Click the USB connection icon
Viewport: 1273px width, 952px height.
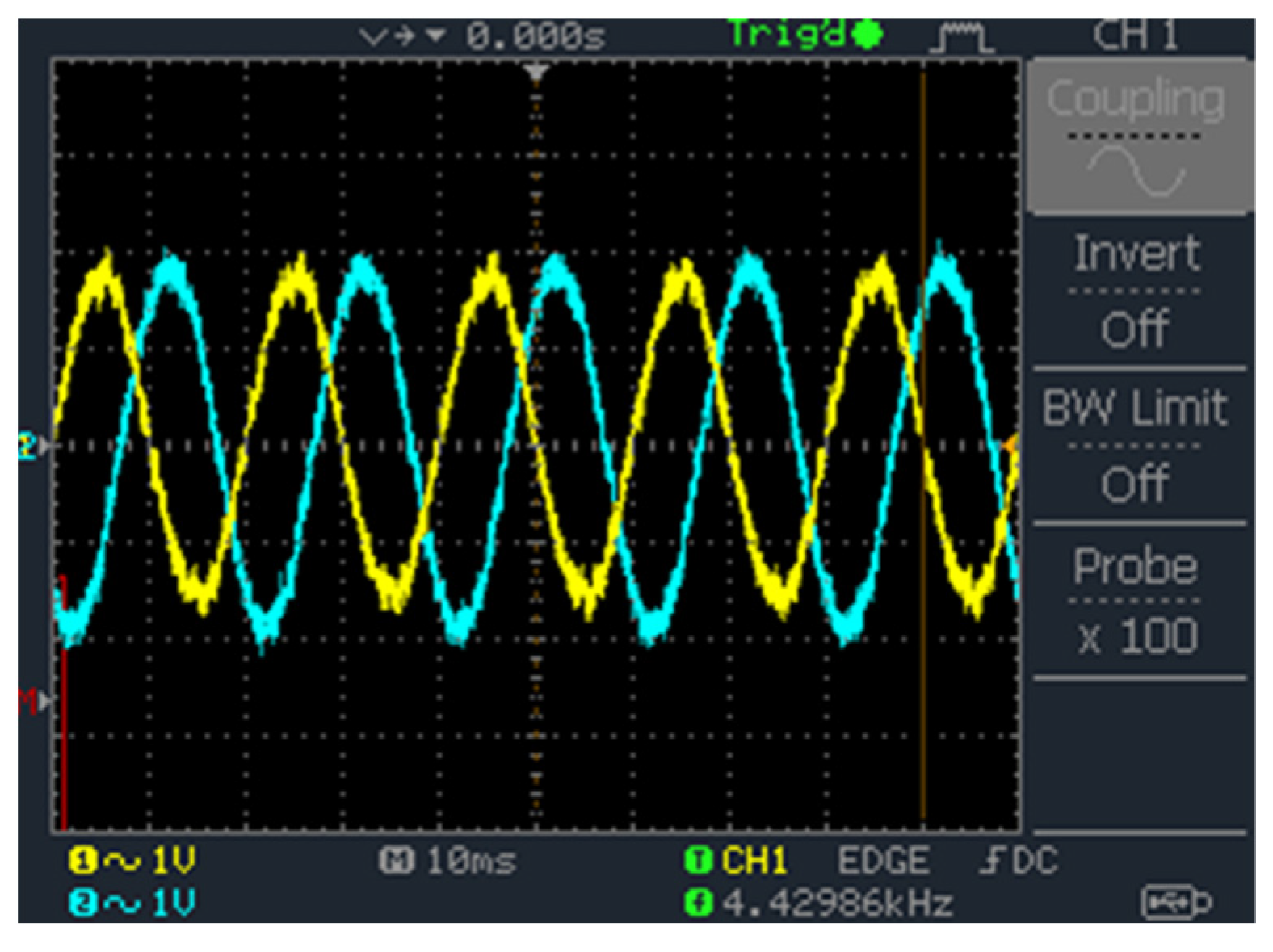tap(1176, 902)
